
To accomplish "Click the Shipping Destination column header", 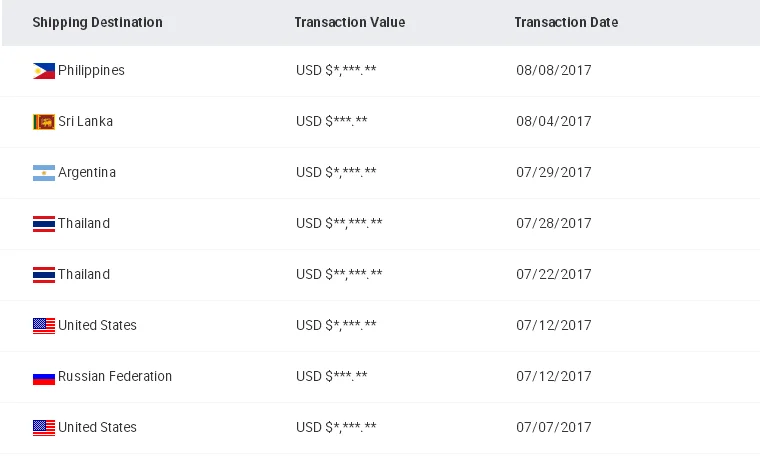I will coord(97,23).
